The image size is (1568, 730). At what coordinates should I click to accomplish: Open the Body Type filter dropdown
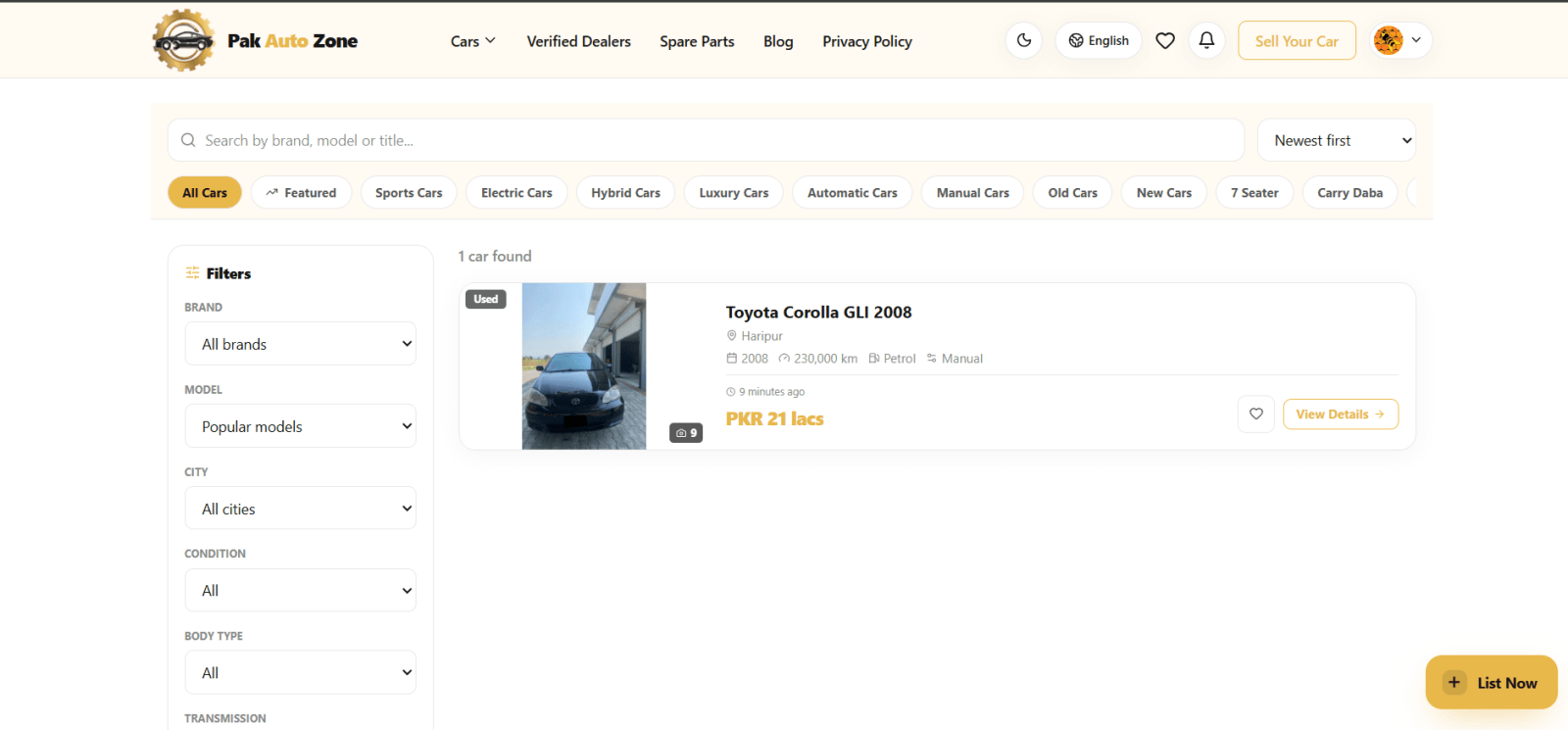(301, 673)
